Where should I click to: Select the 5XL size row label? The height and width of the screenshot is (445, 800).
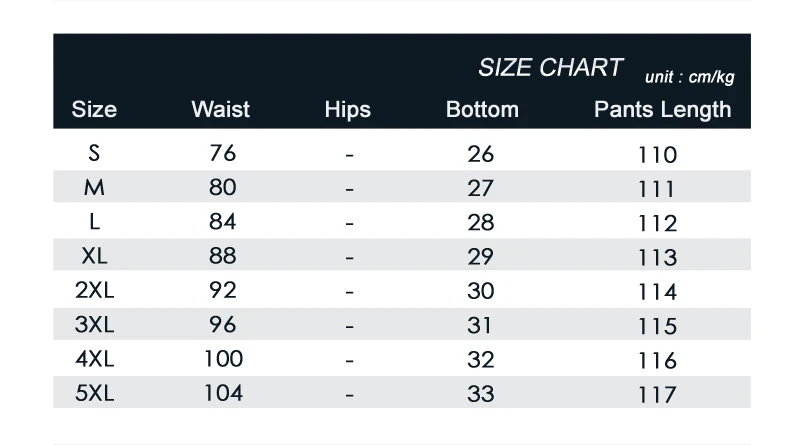[x=94, y=393]
